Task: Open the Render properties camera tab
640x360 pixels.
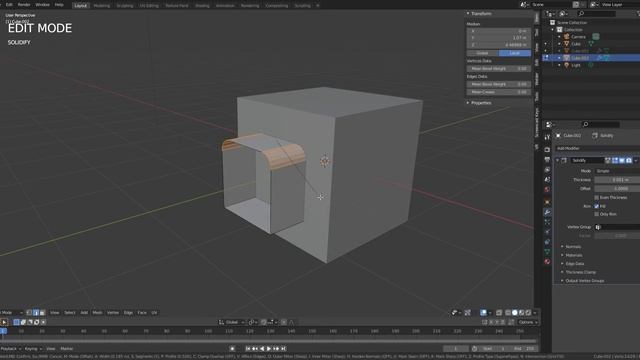Action: 547,150
